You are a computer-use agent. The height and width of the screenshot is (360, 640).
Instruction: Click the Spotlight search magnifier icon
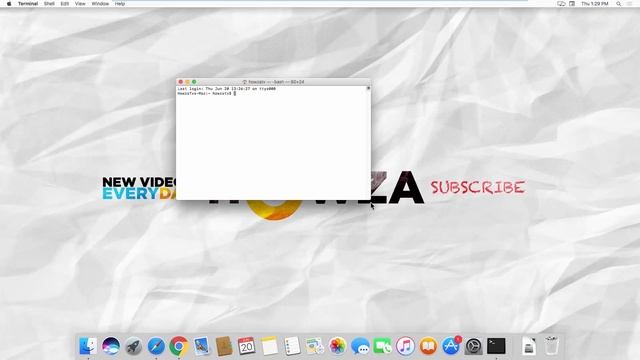click(x=618, y=4)
